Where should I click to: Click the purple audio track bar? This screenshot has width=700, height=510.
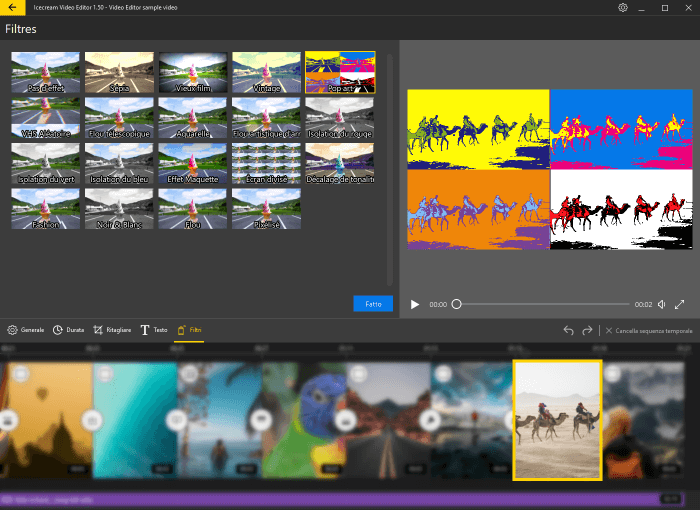click(x=342, y=499)
